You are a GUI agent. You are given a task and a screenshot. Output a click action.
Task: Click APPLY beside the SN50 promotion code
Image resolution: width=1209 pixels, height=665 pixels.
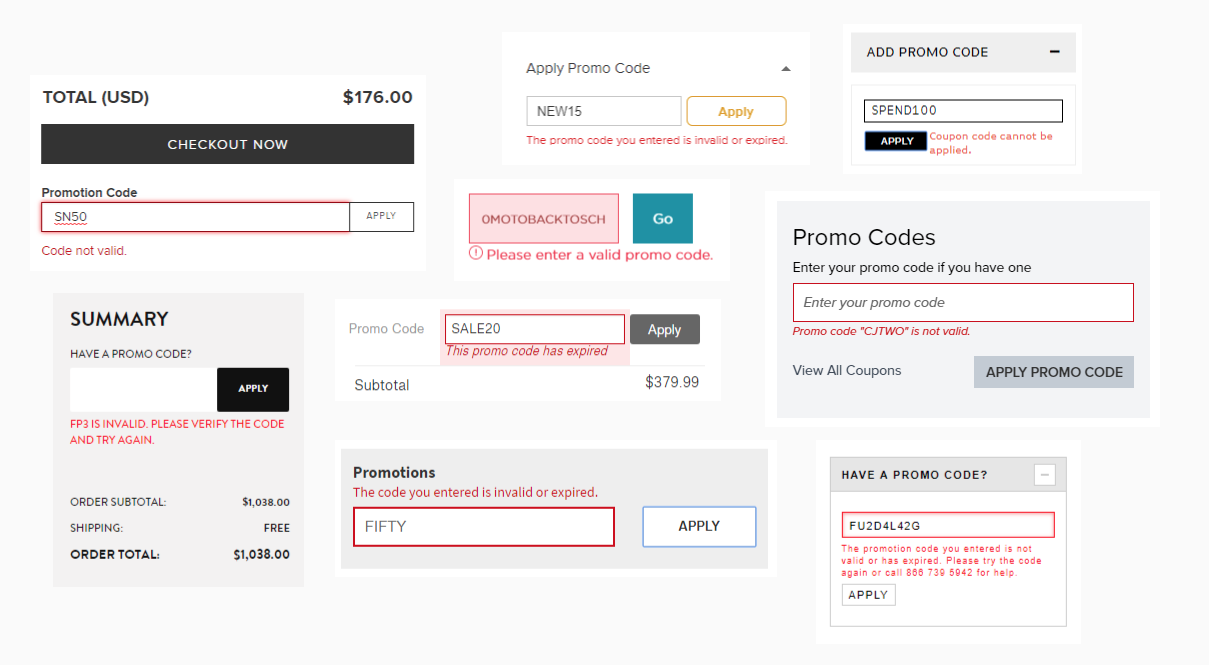click(x=381, y=216)
